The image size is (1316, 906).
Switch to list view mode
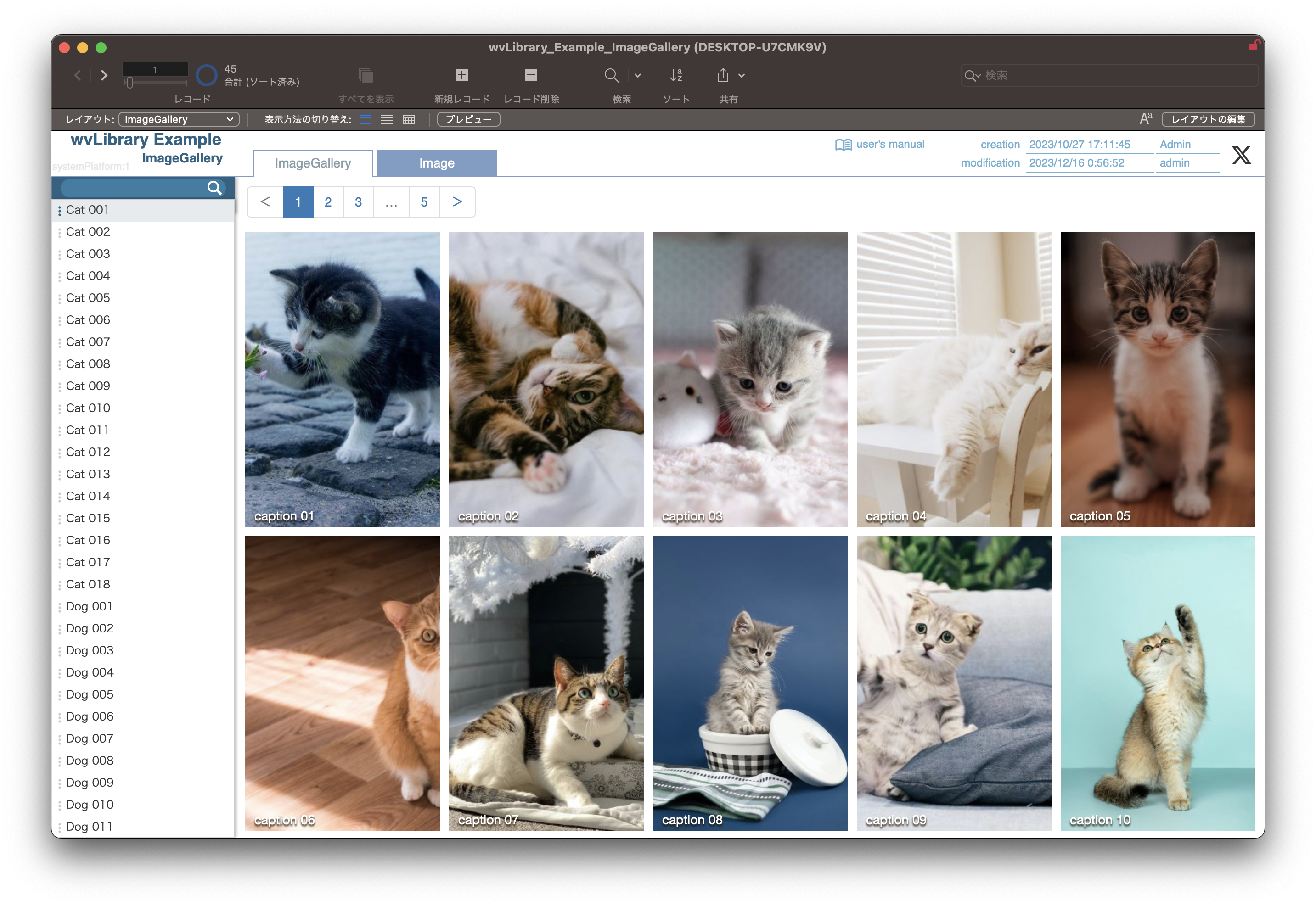click(387, 119)
